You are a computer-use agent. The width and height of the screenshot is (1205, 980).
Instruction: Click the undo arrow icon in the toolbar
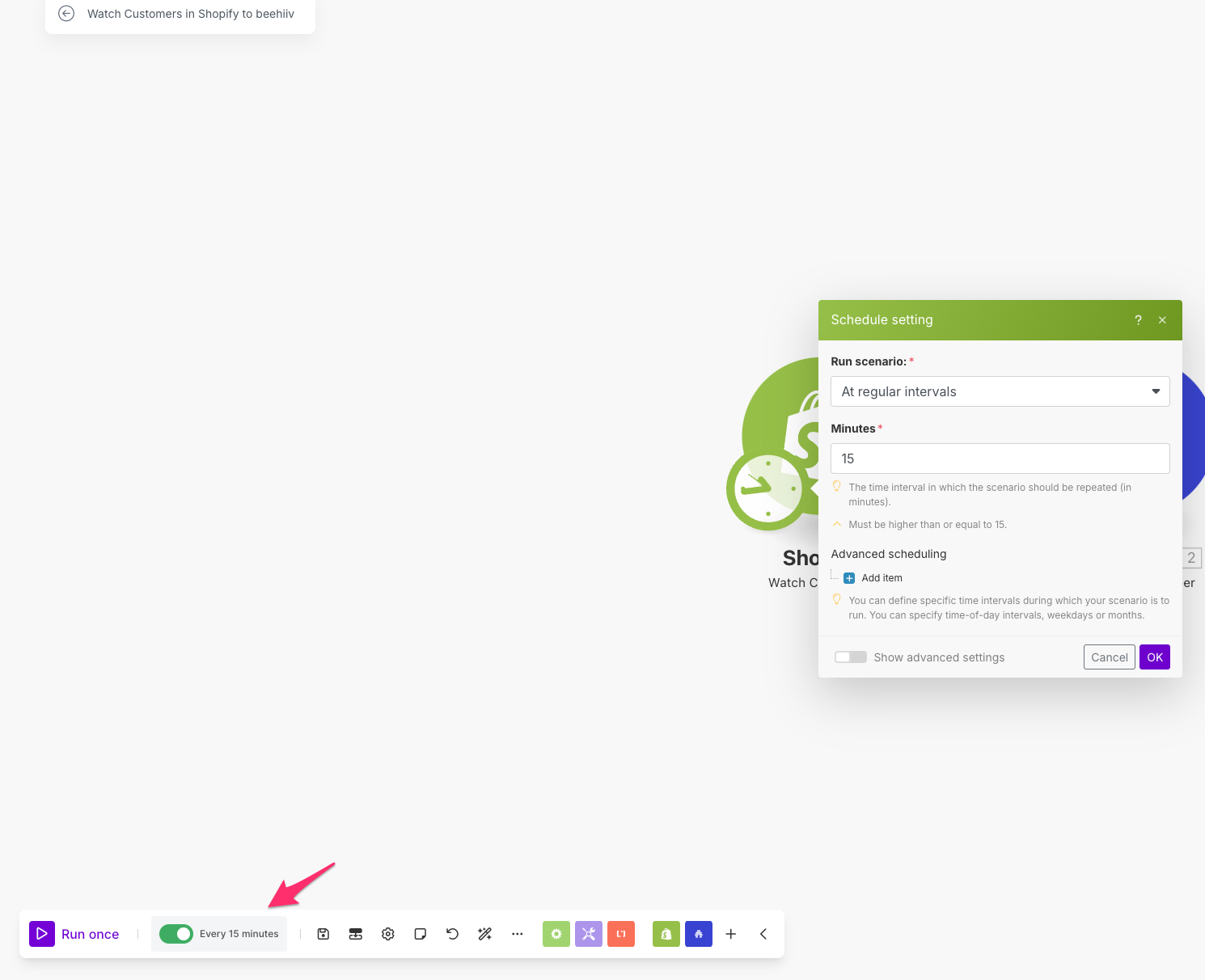[x=453, y=934]
